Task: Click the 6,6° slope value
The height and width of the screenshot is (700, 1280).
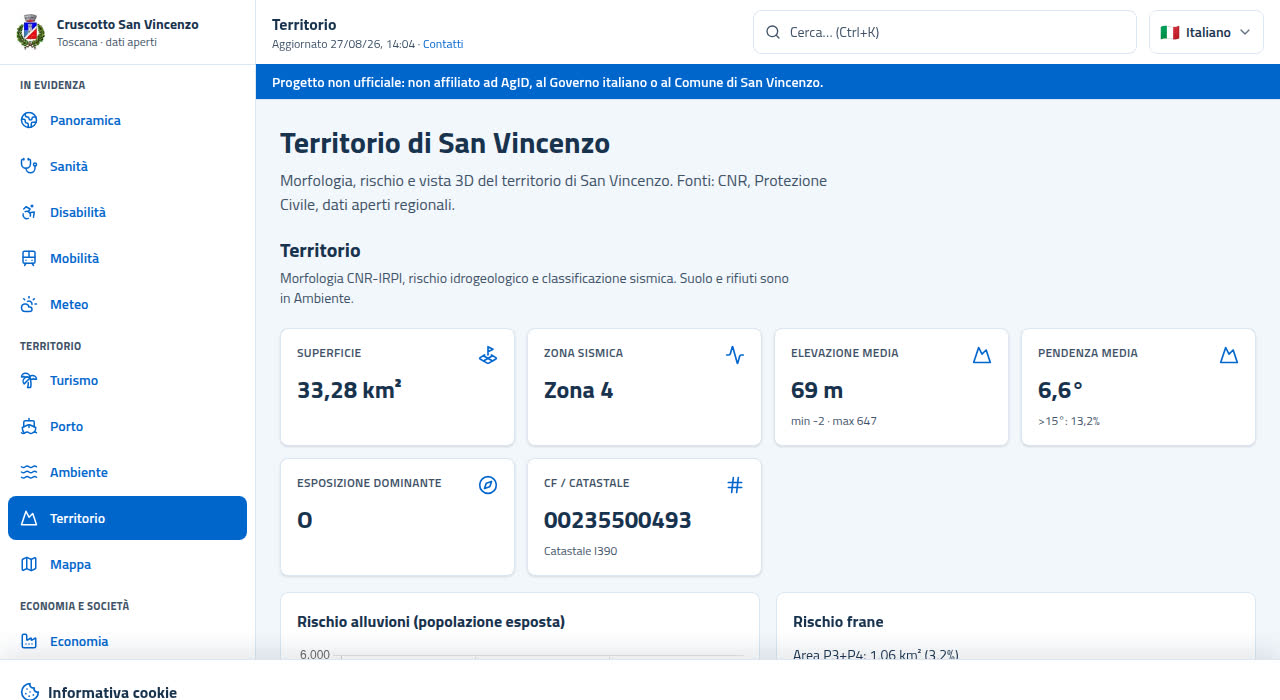Action: coord(1060,390)
